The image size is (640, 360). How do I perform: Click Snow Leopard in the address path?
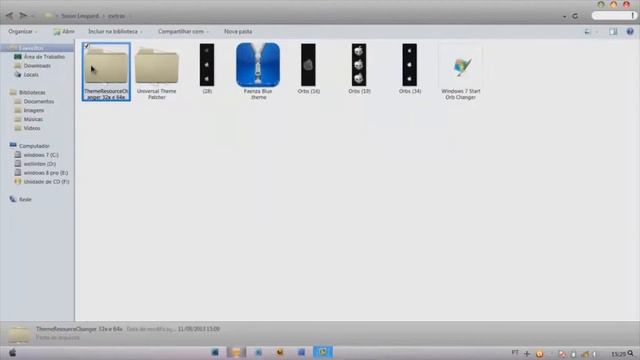80,16
